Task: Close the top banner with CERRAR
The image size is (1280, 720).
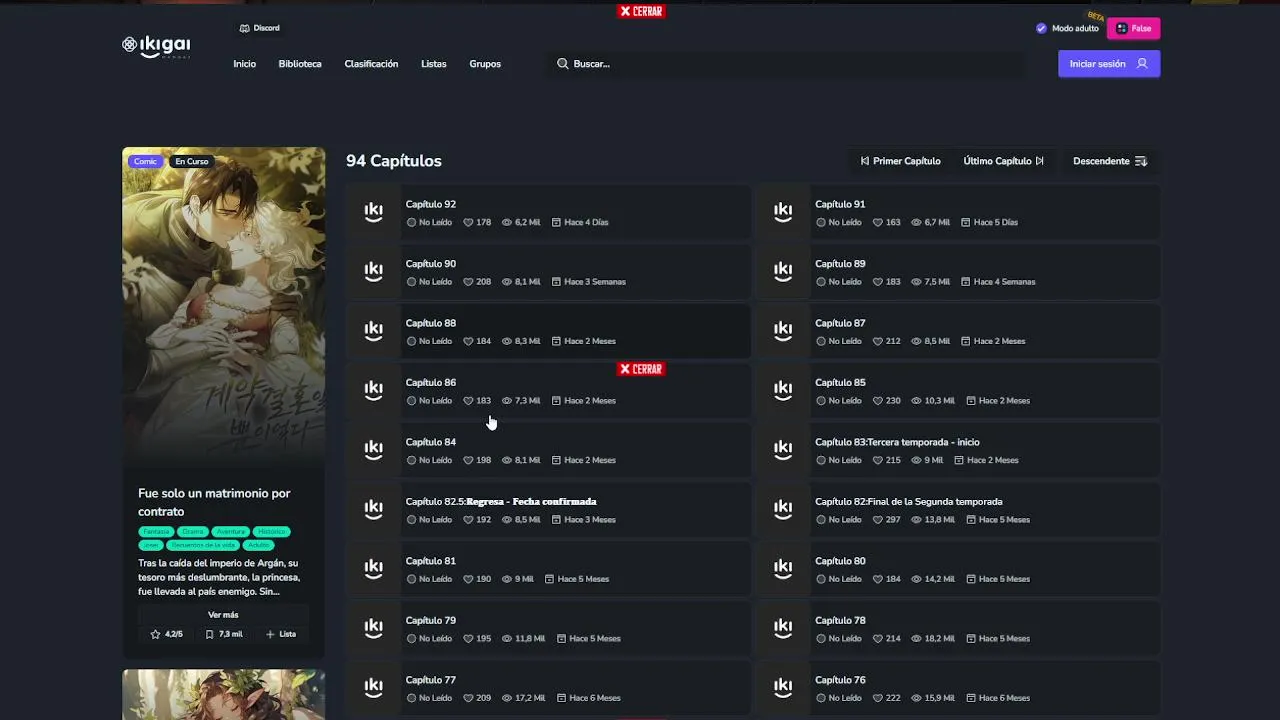Action: tap(641, 11)
